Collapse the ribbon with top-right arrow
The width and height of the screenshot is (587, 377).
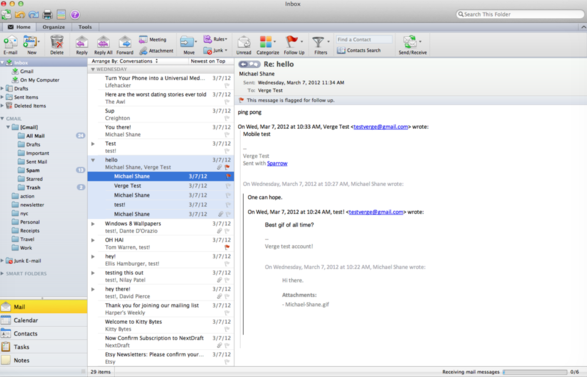[583, 27]
